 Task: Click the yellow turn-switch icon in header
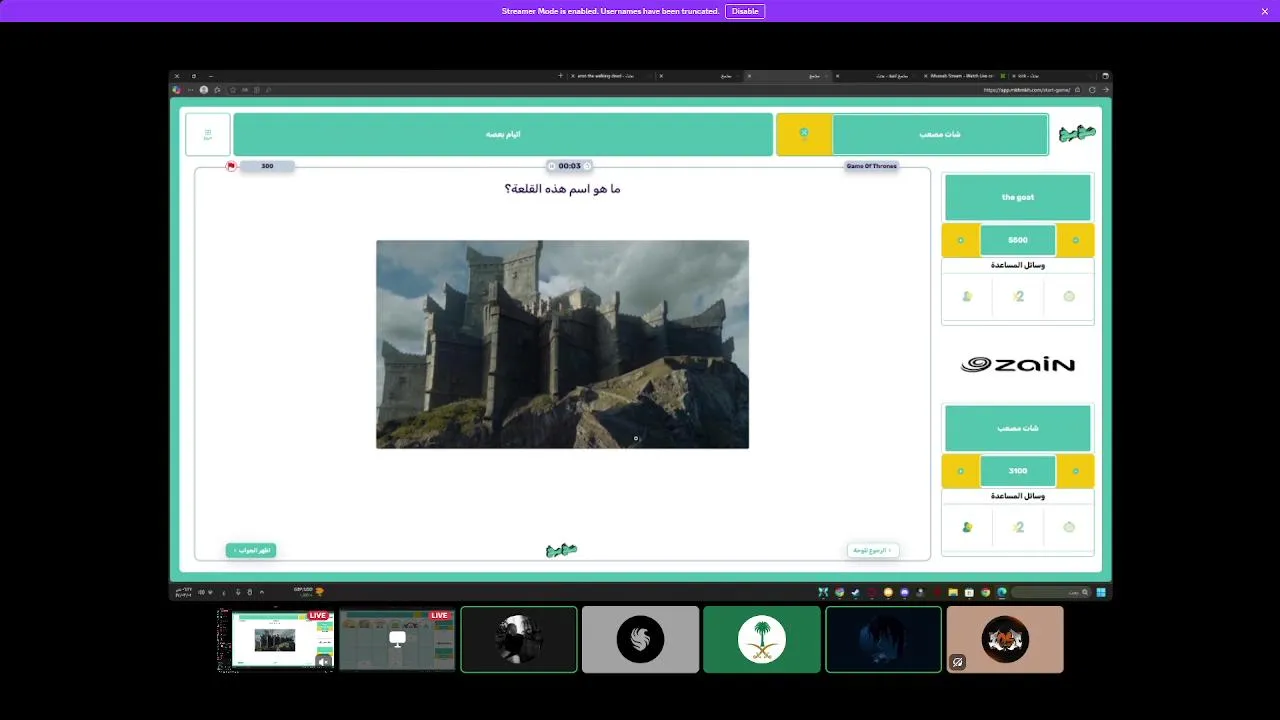coord(804,133)
